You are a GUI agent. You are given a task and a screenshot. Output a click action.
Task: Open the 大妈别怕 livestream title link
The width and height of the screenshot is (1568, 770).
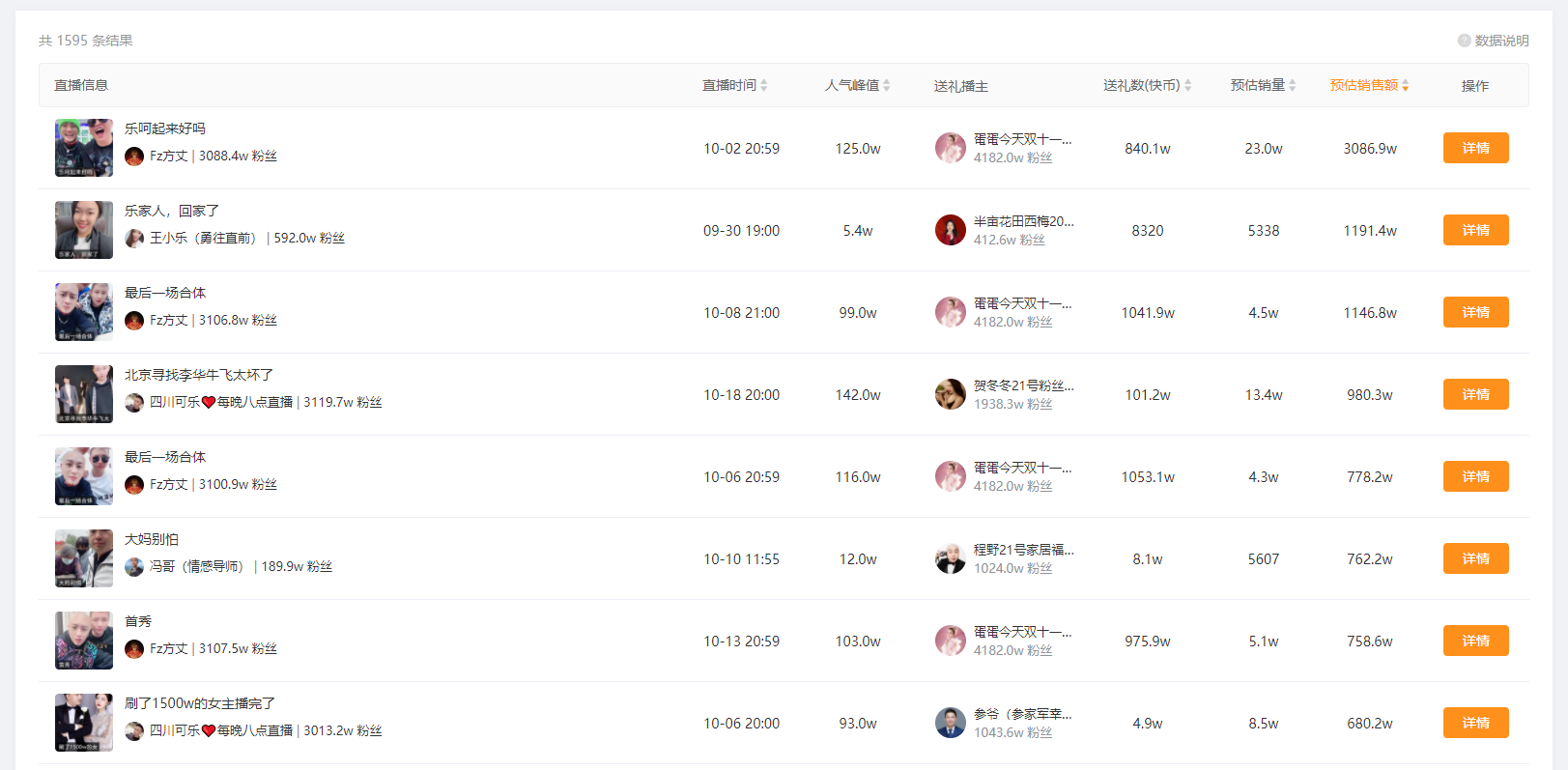[x=152, y=539]
